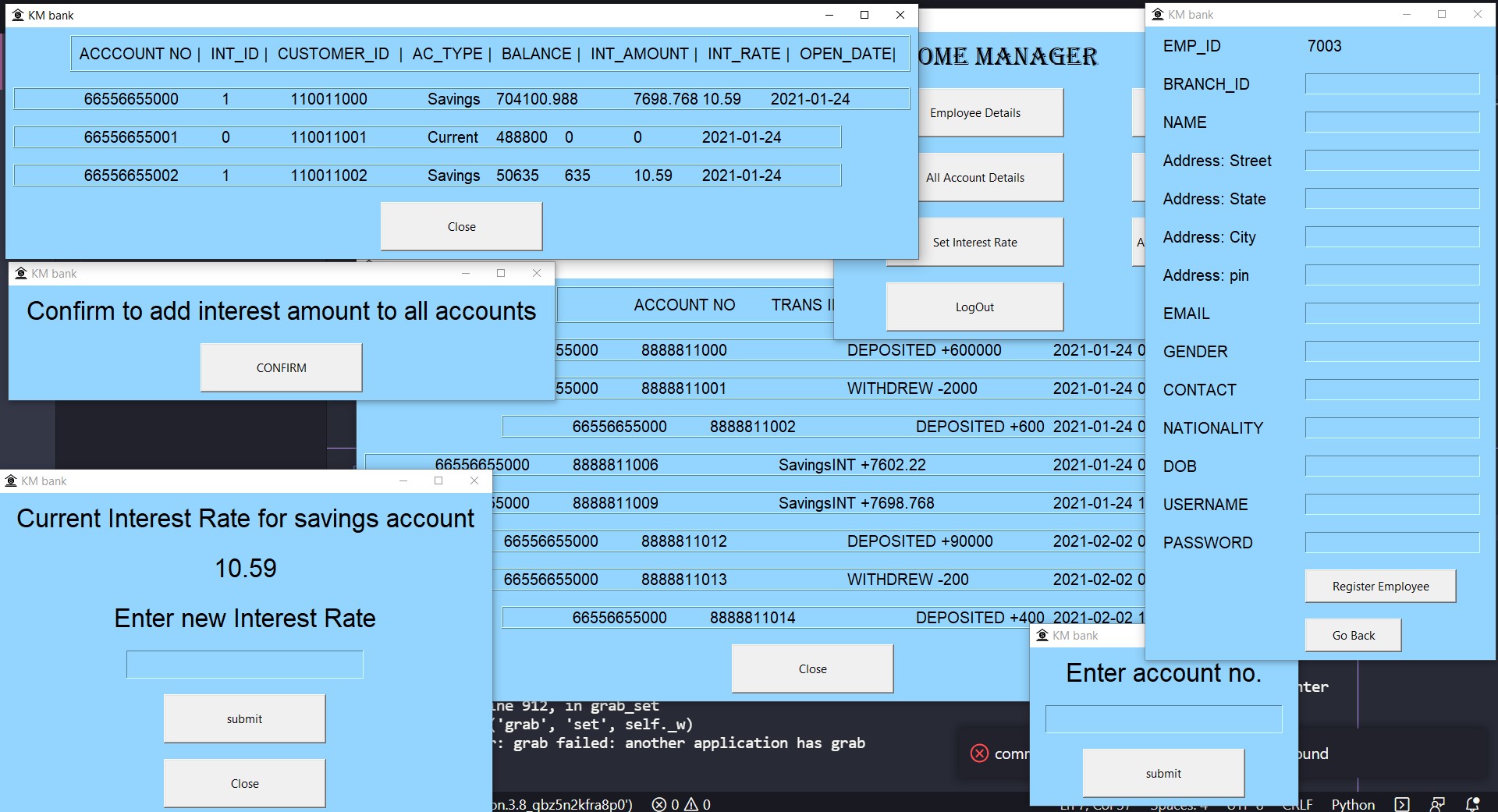Click the KM bank icon of interest rate window
Image resolution: width=1498 pixels, height=812 pixels.
(x=11, y=480)
